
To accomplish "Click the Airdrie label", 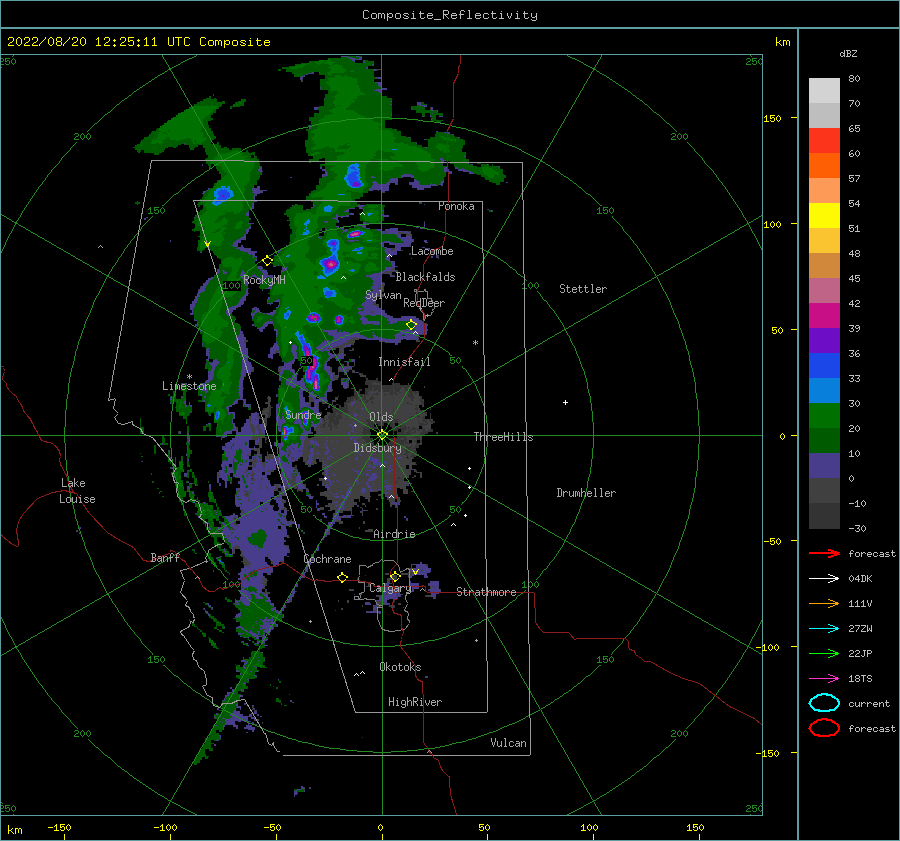I will [x=394, y=534].
